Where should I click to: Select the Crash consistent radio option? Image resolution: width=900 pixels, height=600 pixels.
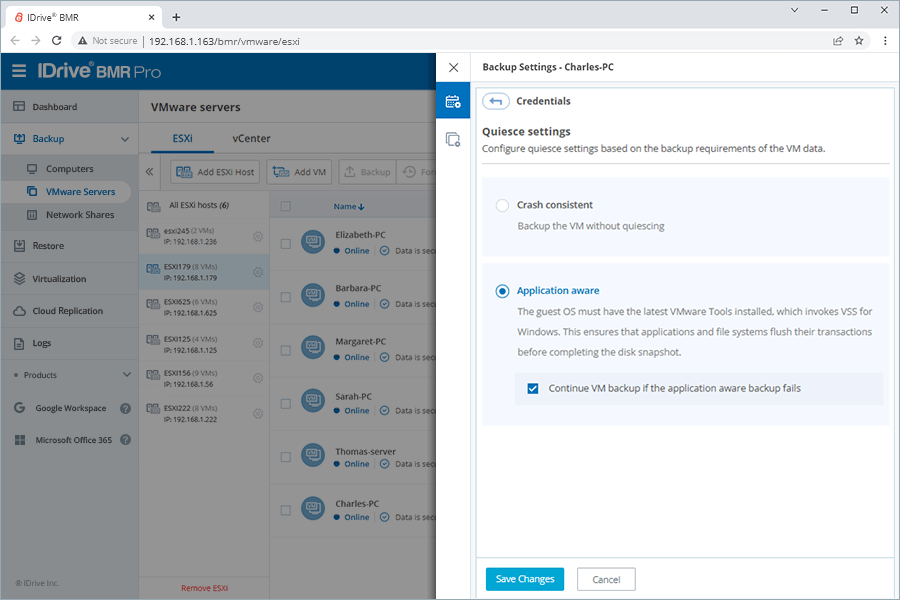(x=502, y=205)
